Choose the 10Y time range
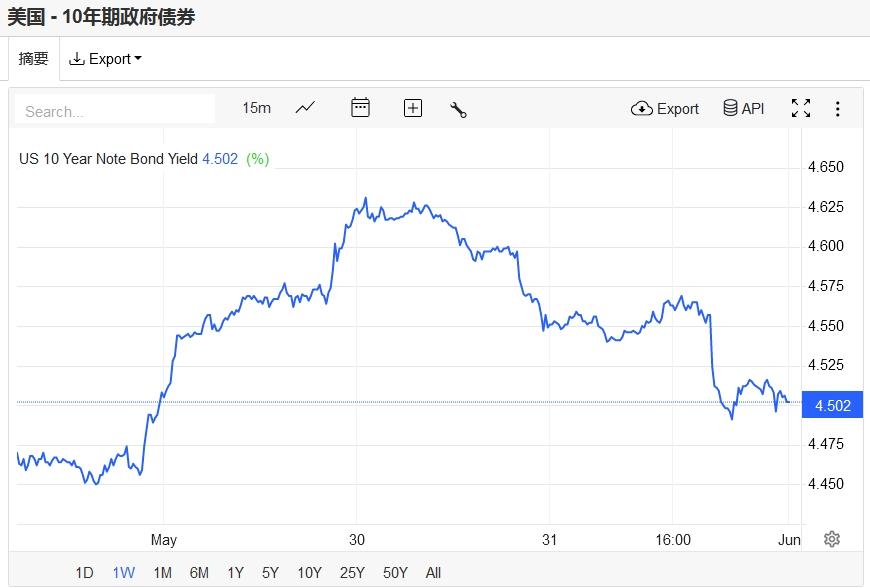 click(309, 572)
